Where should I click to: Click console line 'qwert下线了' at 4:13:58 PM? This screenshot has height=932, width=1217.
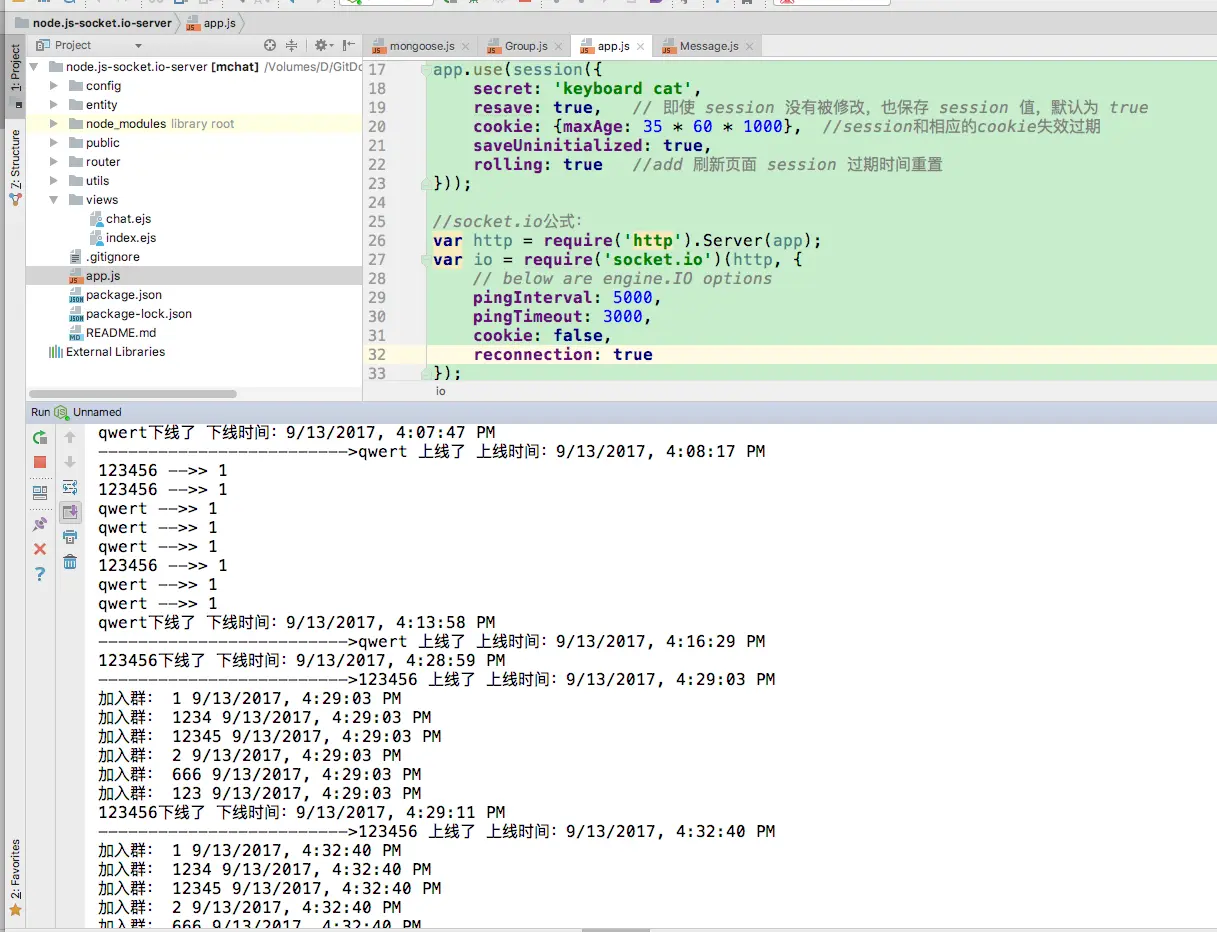[296, 622]
